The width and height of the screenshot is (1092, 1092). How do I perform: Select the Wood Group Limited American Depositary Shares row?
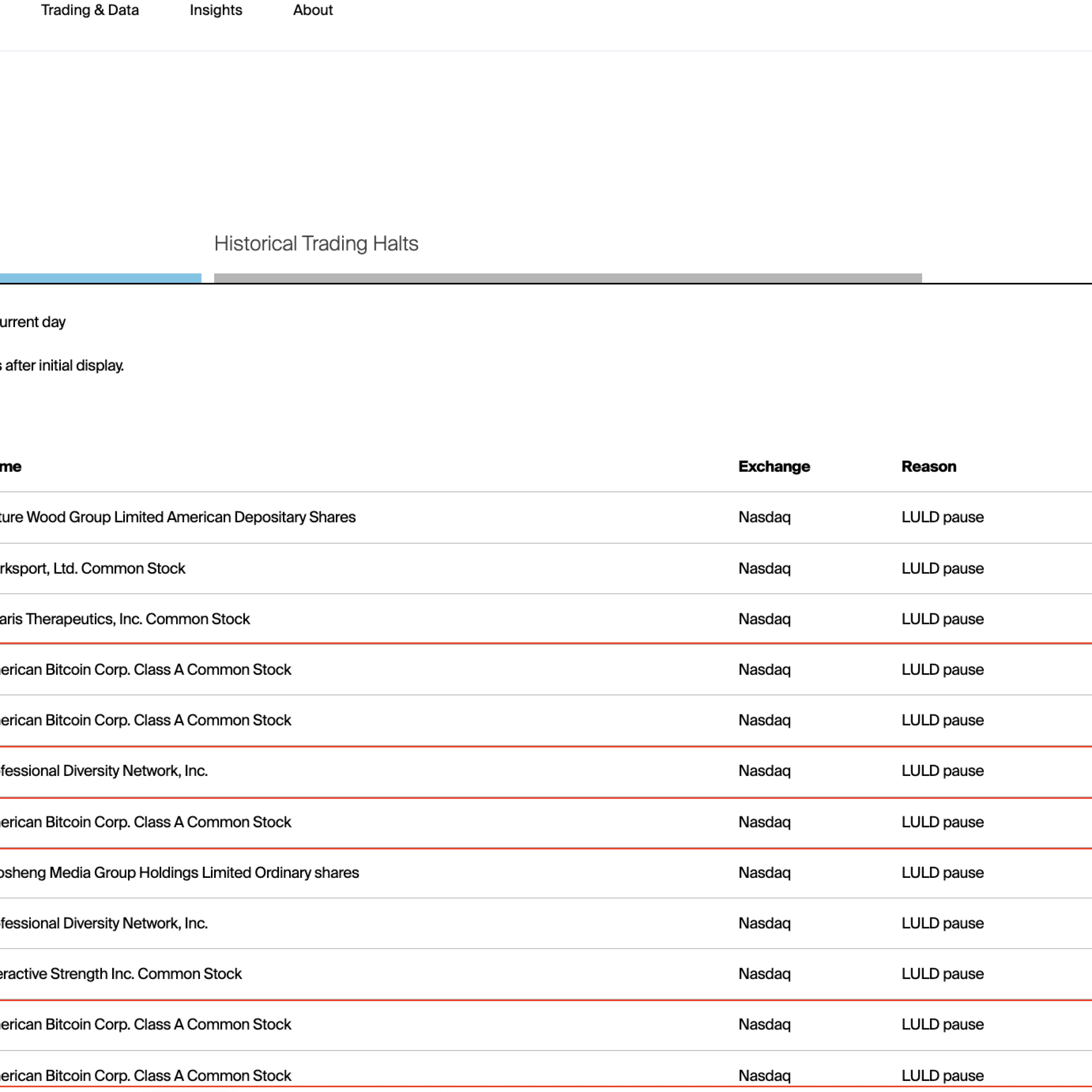pos(546,517)
